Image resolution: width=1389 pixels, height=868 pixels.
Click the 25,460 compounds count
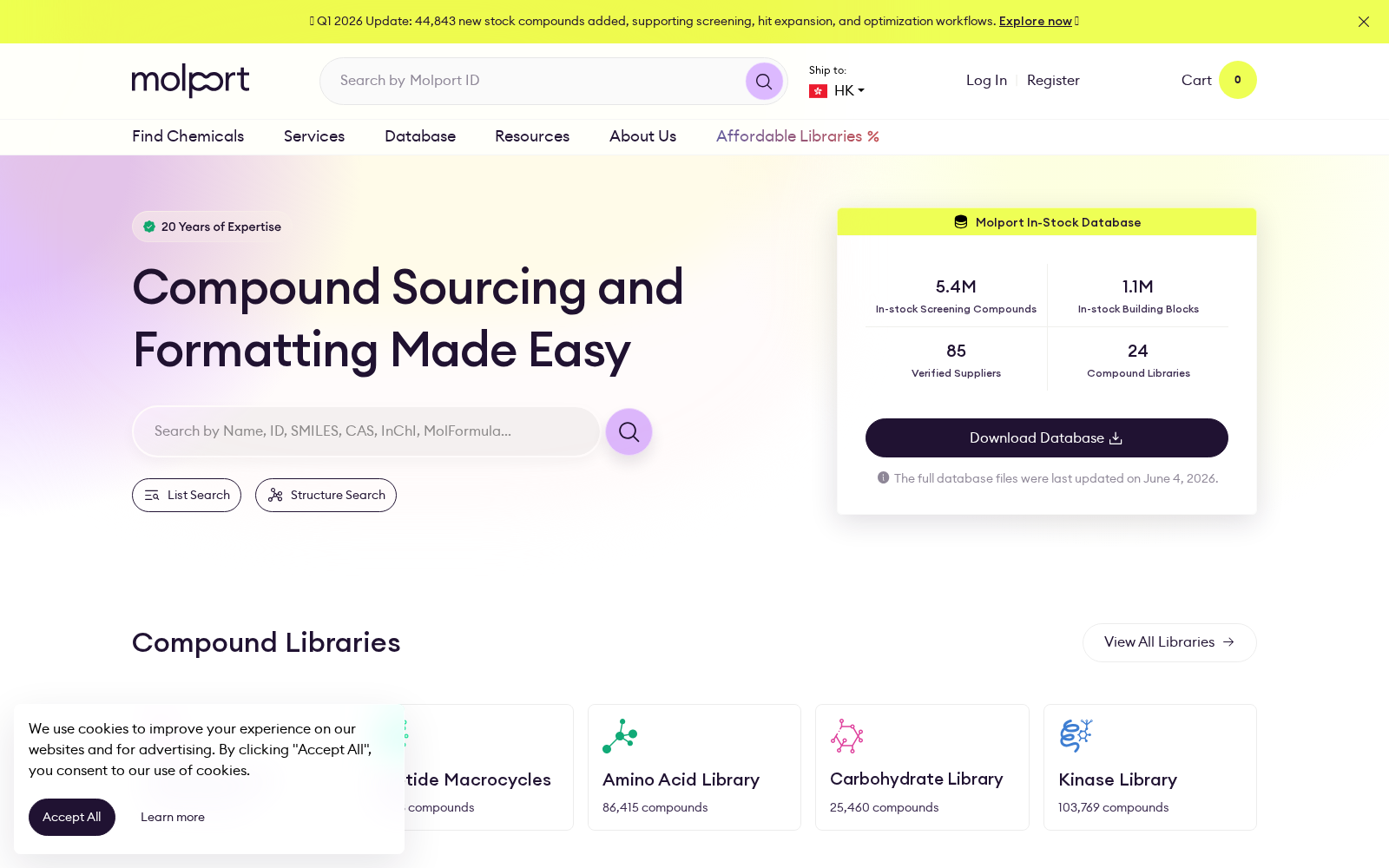[x=885, y=808]
